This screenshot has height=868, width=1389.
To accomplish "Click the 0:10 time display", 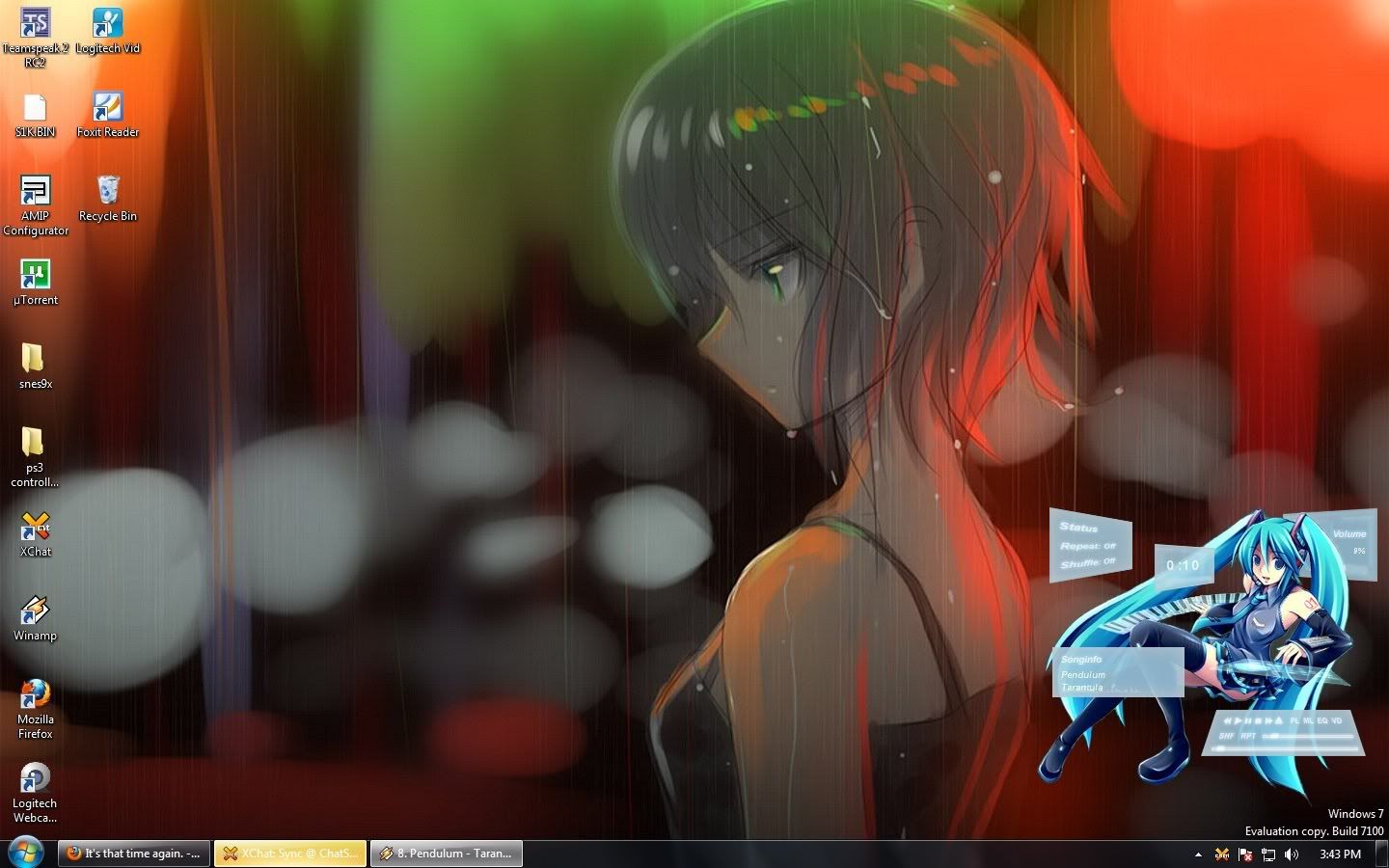I will 1184,565.
